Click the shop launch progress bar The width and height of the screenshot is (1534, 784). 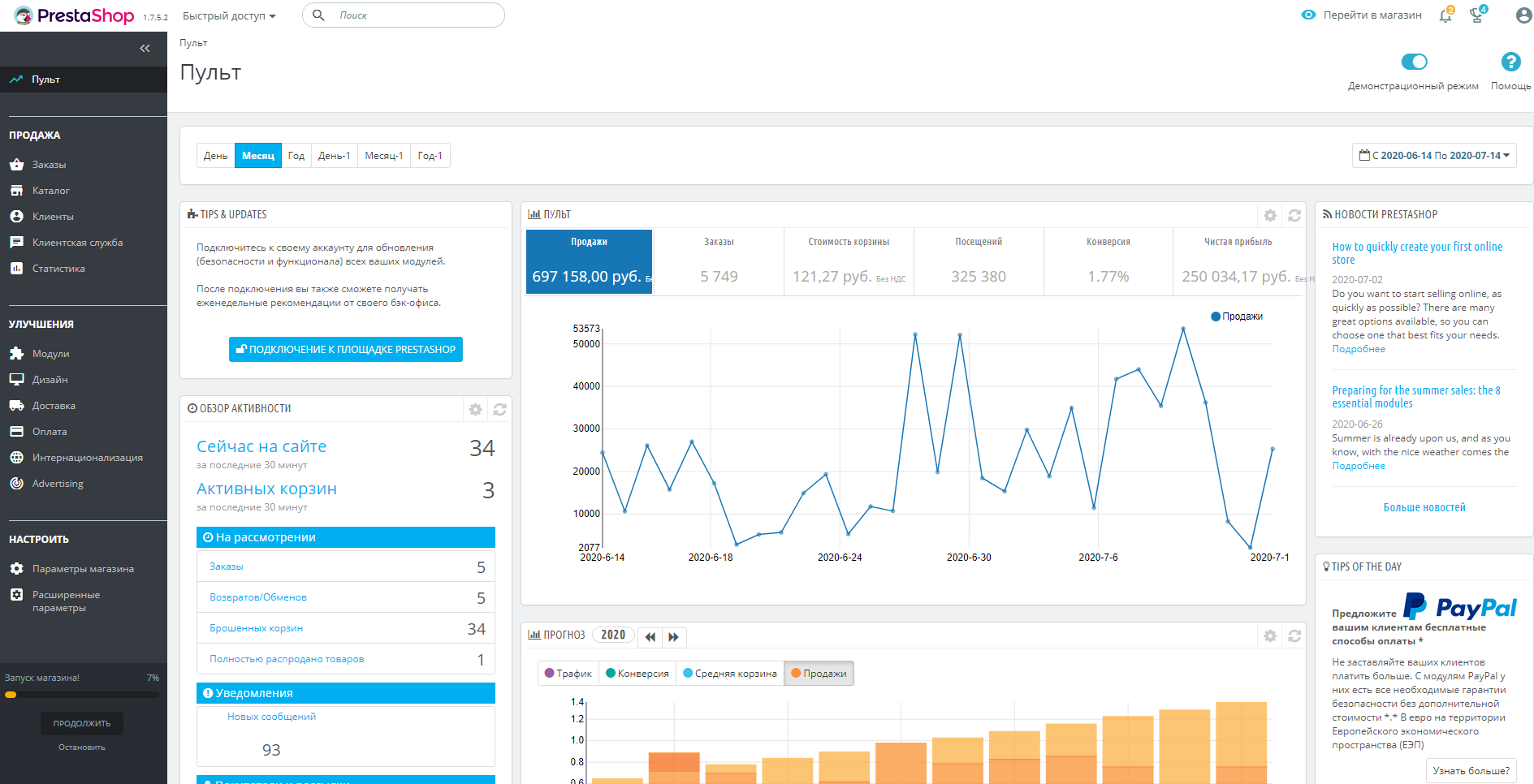tap(82, 695)
